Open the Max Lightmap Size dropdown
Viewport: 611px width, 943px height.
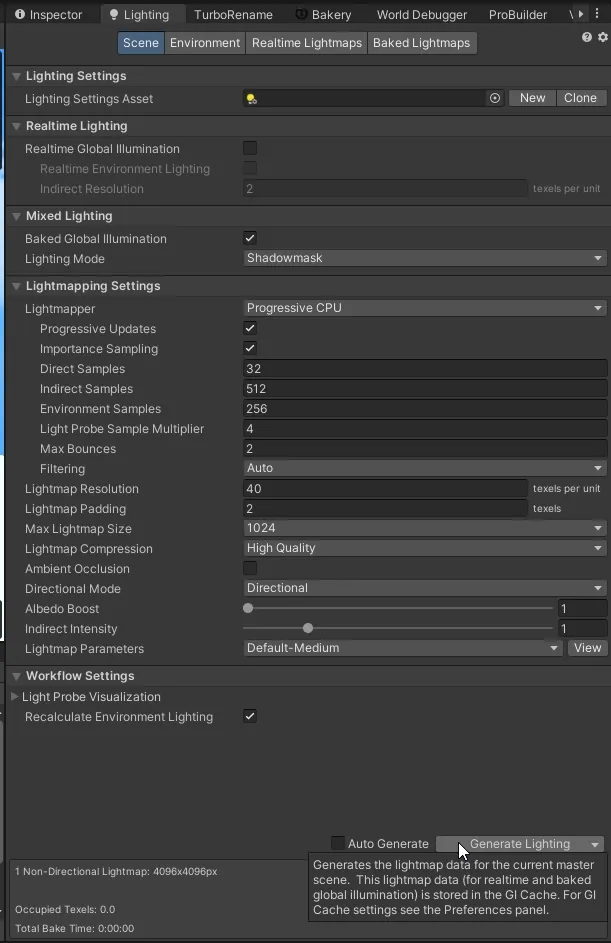point(425,528)
